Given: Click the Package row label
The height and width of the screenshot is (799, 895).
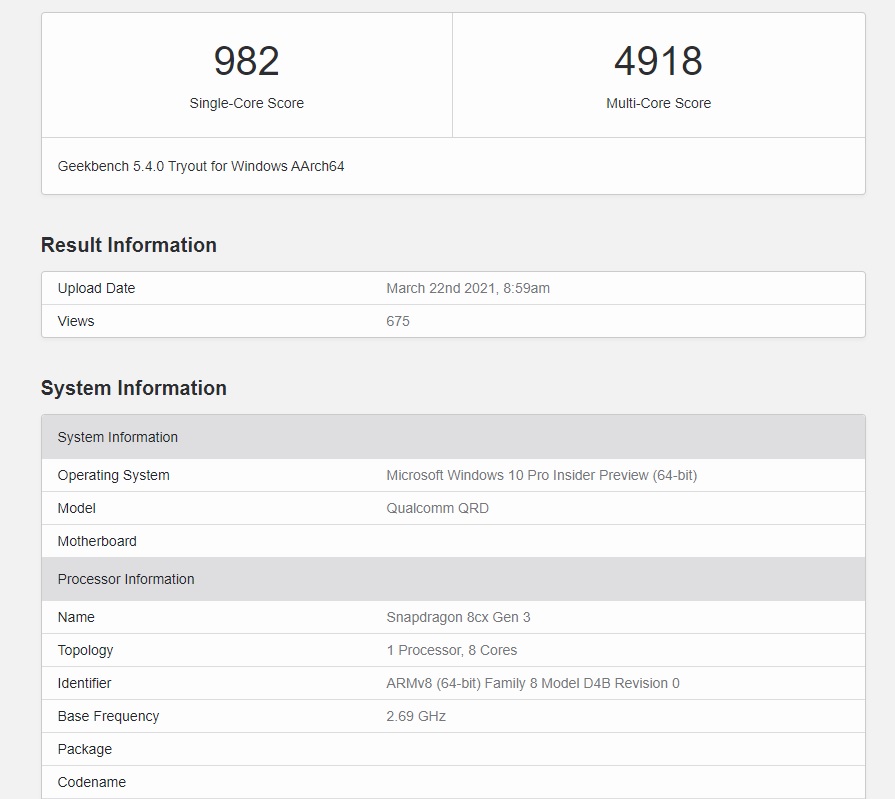Looking at the screenshot, I should tap(85, 749).
